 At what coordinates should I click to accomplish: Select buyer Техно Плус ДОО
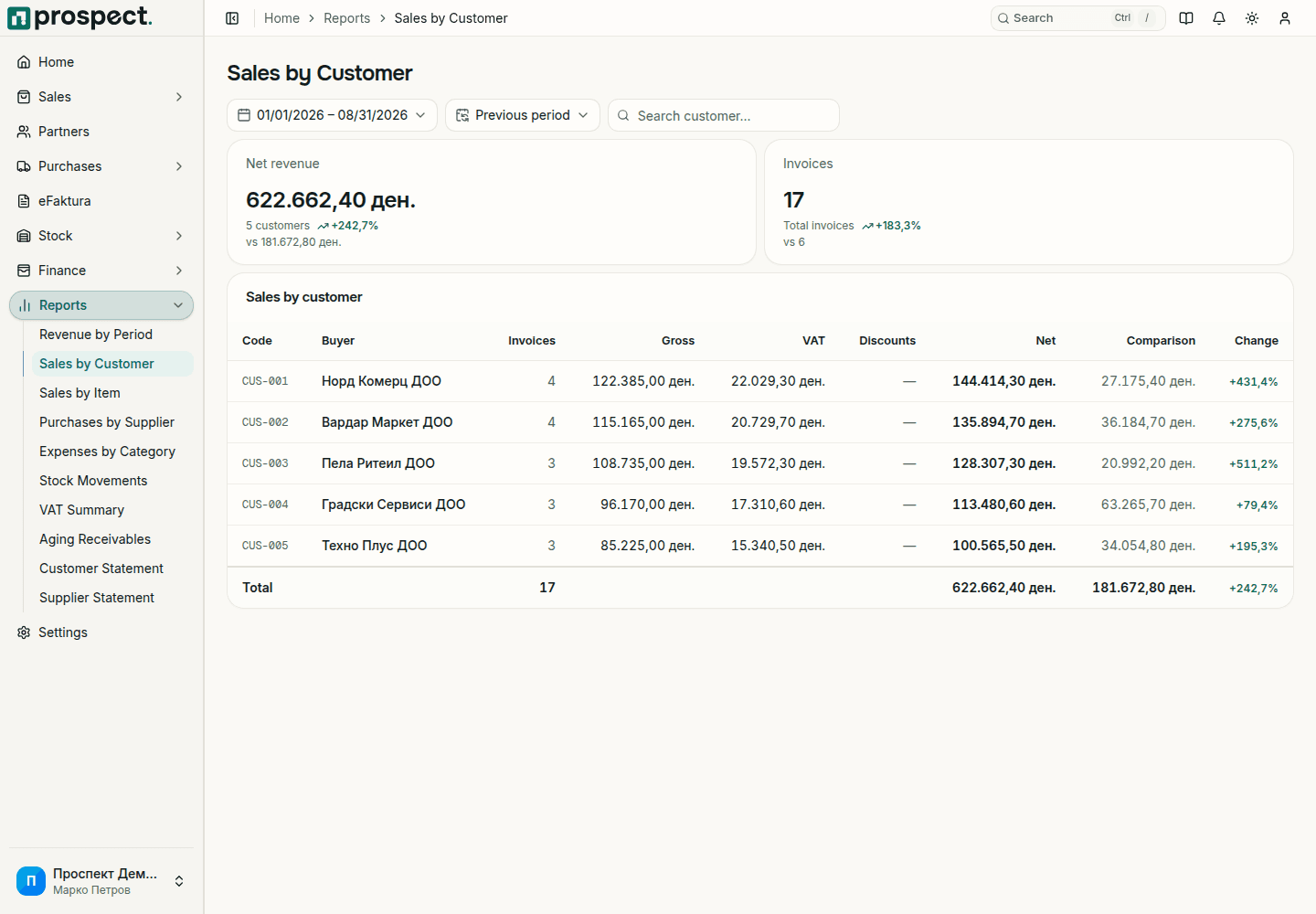(x=375, y=546)
